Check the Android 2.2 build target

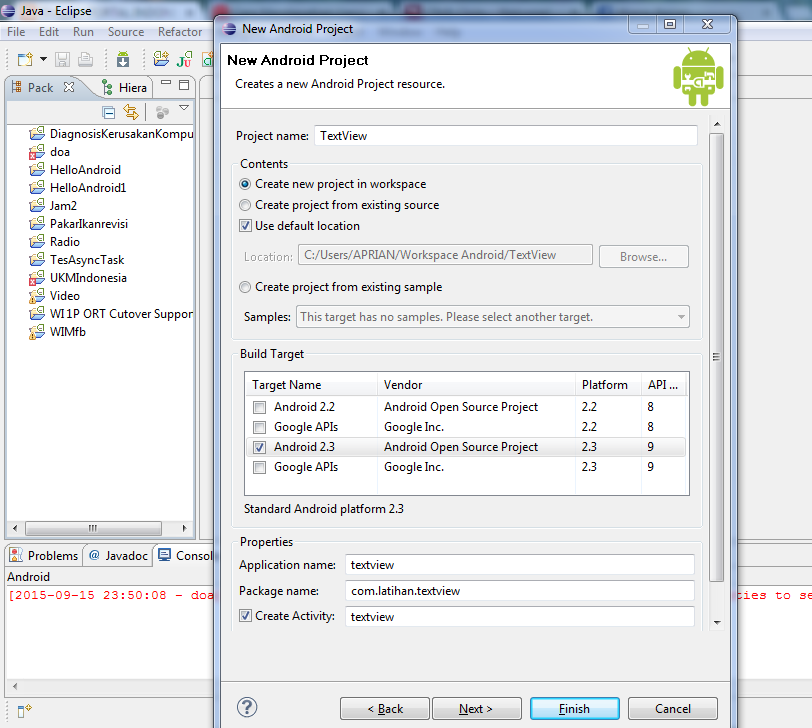[259, 407]
